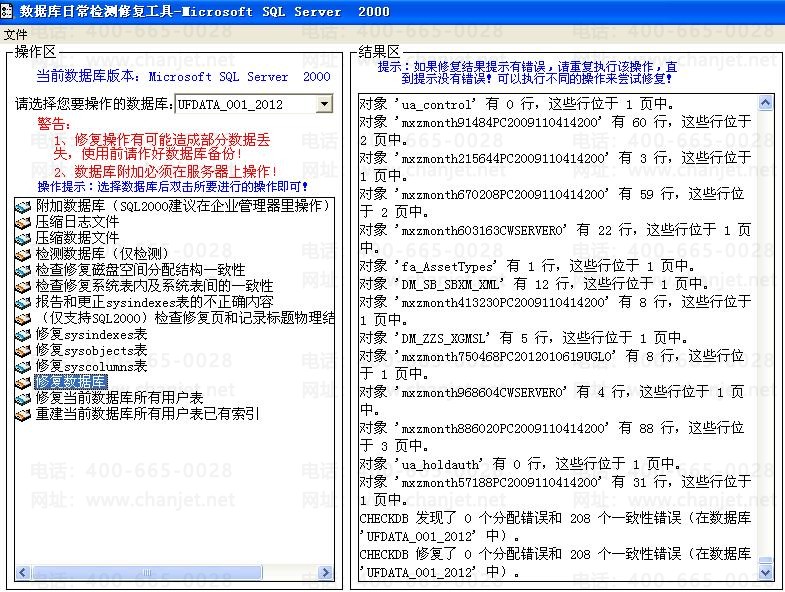Click icon beside 压缩数据文件
Image resolution: width=785 pixels, height=592 pixels.
coord(23,238)
